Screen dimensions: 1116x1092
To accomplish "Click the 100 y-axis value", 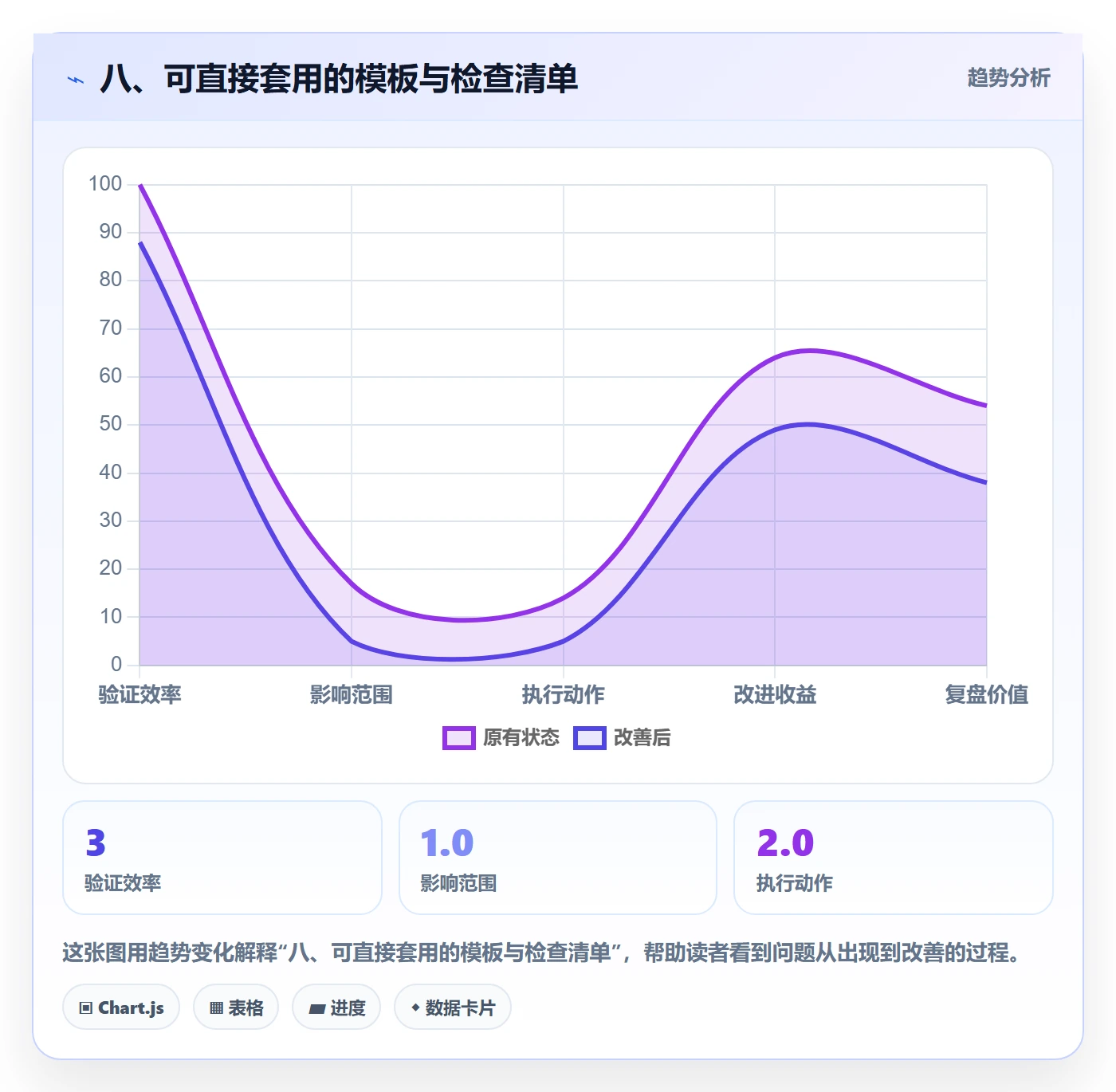I will click(x=105, y=184).
